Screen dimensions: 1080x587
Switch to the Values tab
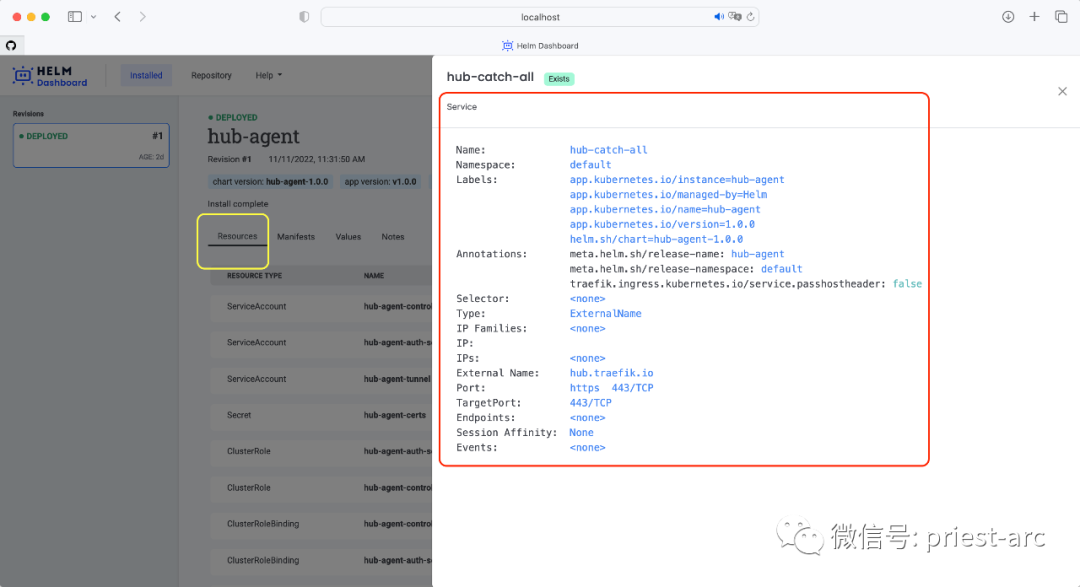point(348,236)
